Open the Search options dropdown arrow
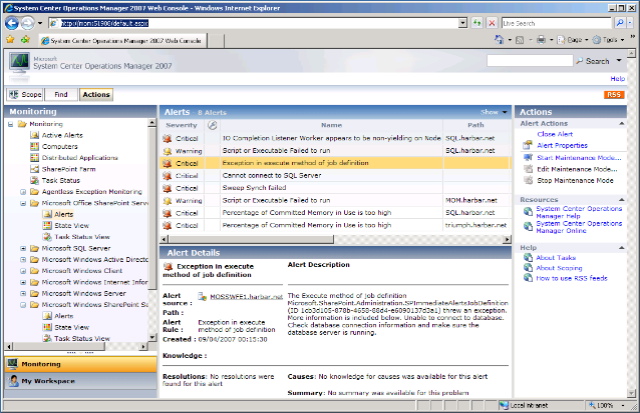 pos(619,60)
